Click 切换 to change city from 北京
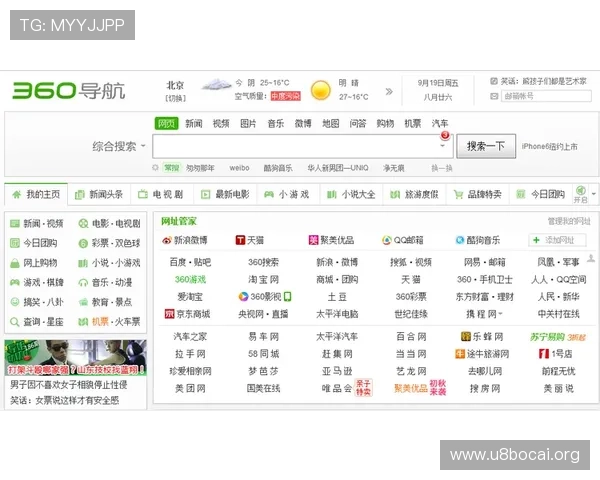The image size is (600, 480). (x=176, y=98)
